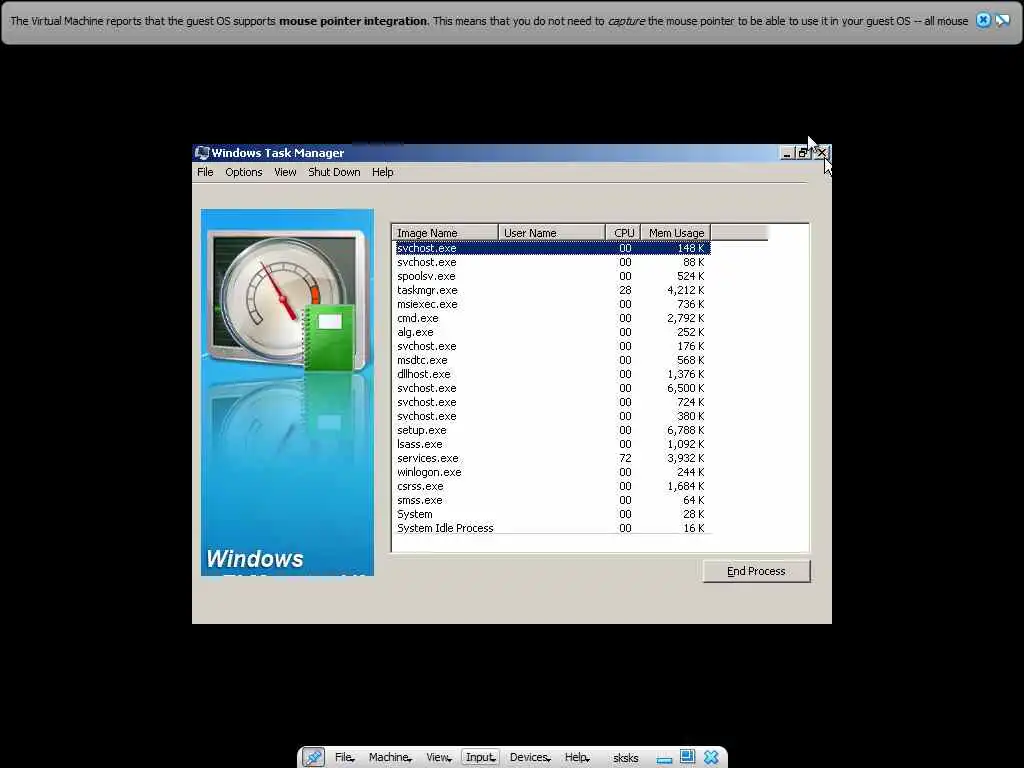
Task: Select the dllhost.exe process
Action: click(x=552, y=374)
